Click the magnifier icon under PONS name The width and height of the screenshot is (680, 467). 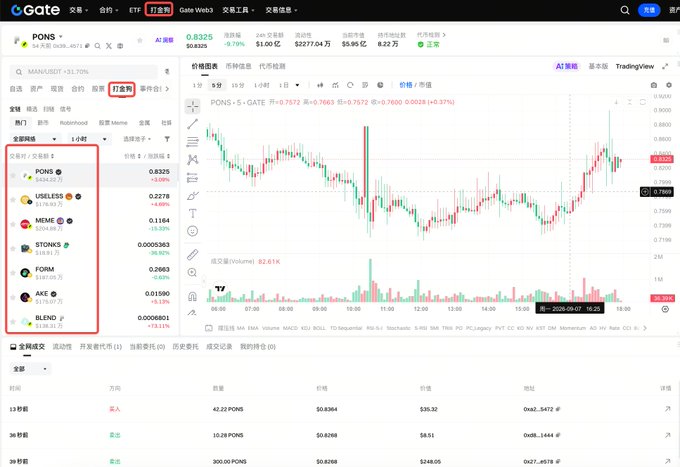point(98,46)
